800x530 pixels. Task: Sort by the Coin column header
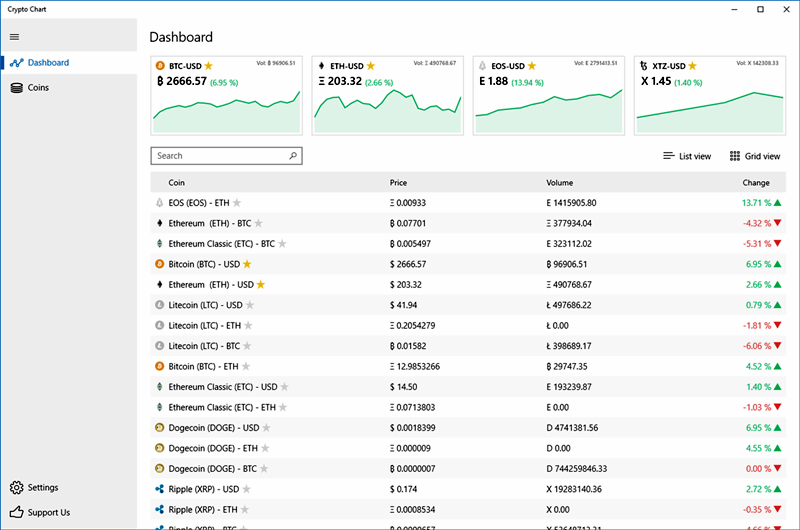[x=177, y=183]
